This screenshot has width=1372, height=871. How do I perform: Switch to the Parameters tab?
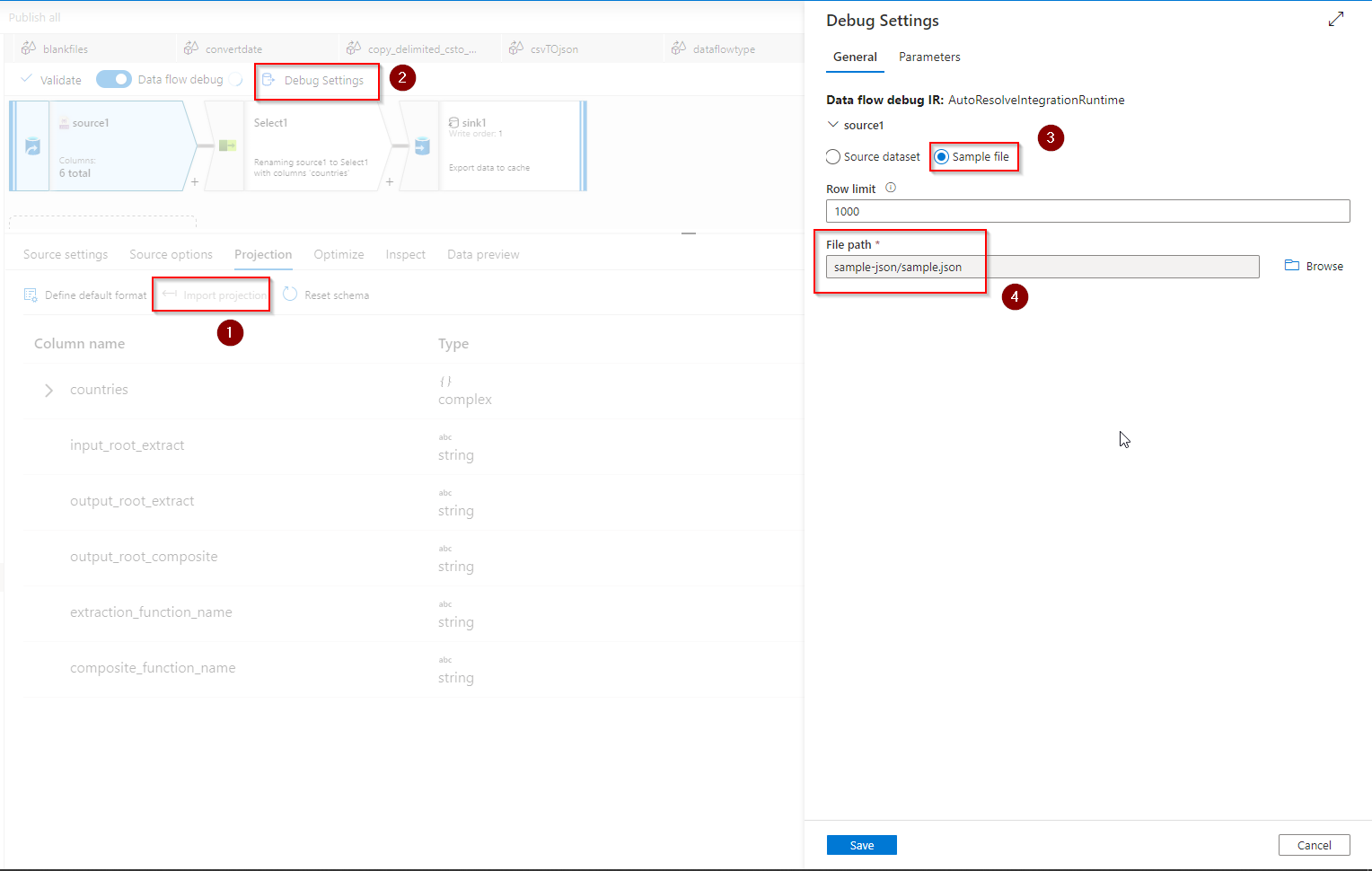coord(929,57)
